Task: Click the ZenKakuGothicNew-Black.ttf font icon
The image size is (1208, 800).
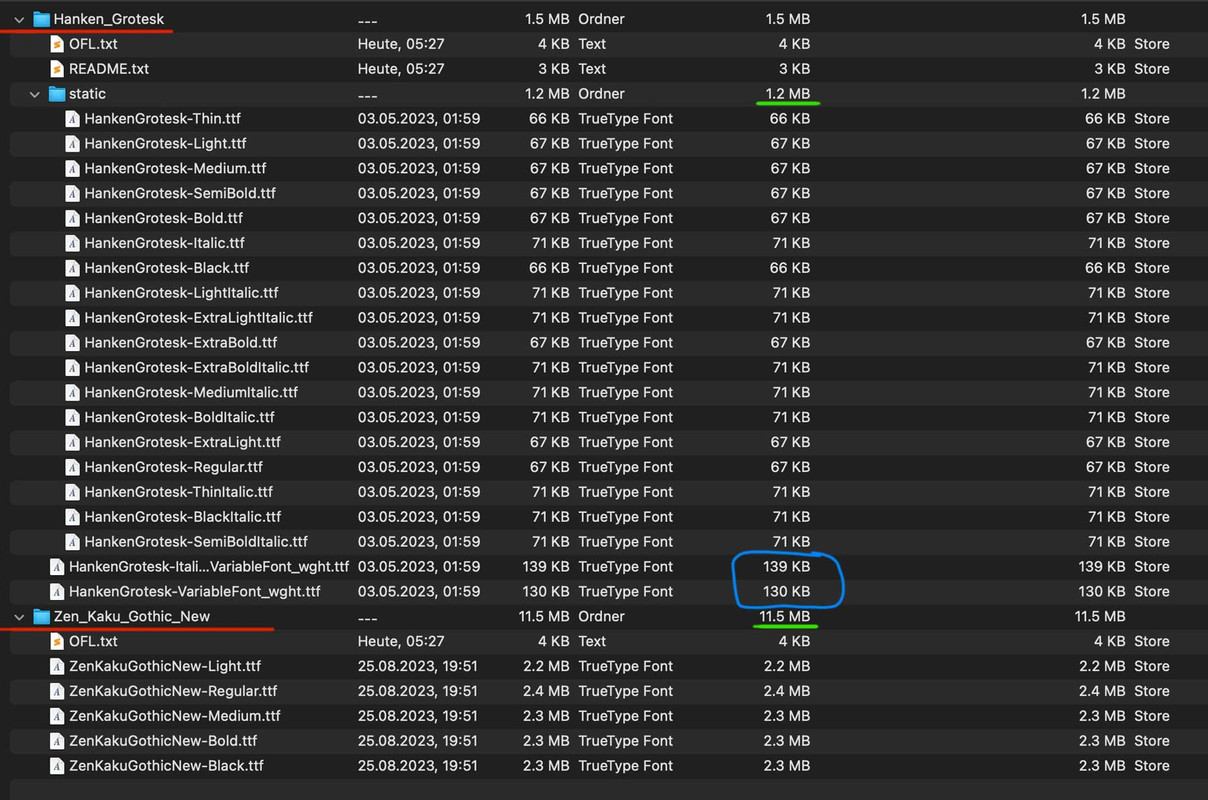Action: [57, 766]
